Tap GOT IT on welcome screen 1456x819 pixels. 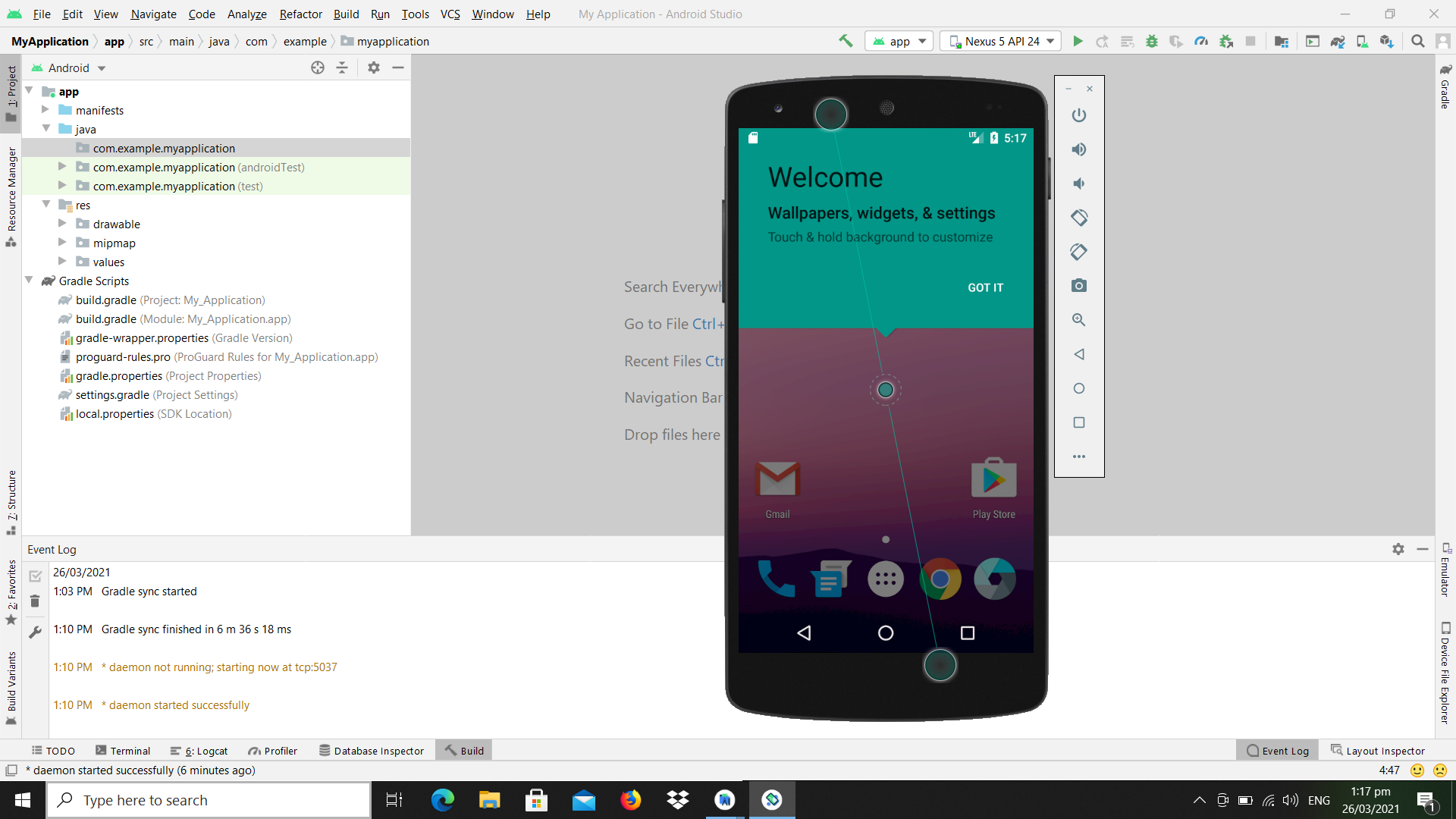coord(984,287)
